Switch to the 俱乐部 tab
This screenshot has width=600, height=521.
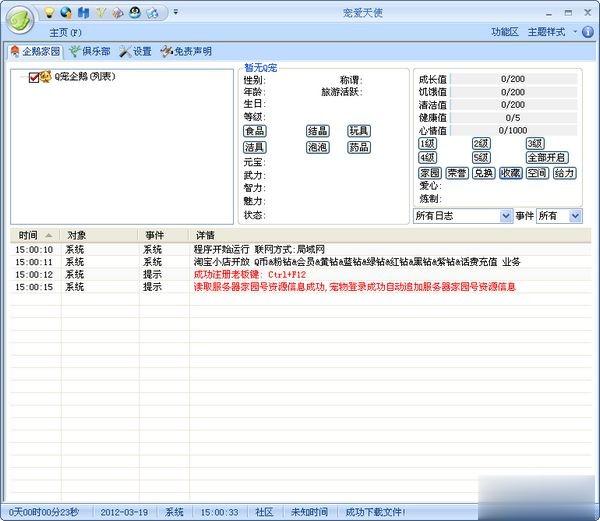(x=90, y=51)
